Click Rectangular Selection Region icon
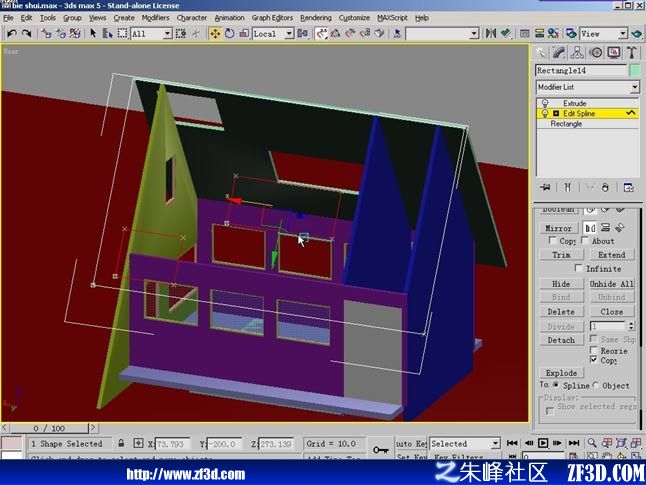Image resolution: width=646 pixels, height=485 pixels. 122,33
